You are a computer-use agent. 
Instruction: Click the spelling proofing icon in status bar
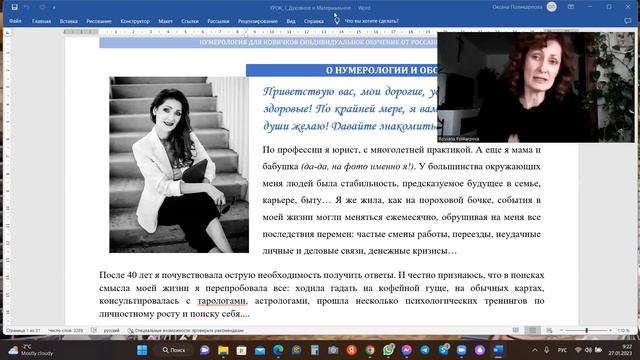pos(94,330)
